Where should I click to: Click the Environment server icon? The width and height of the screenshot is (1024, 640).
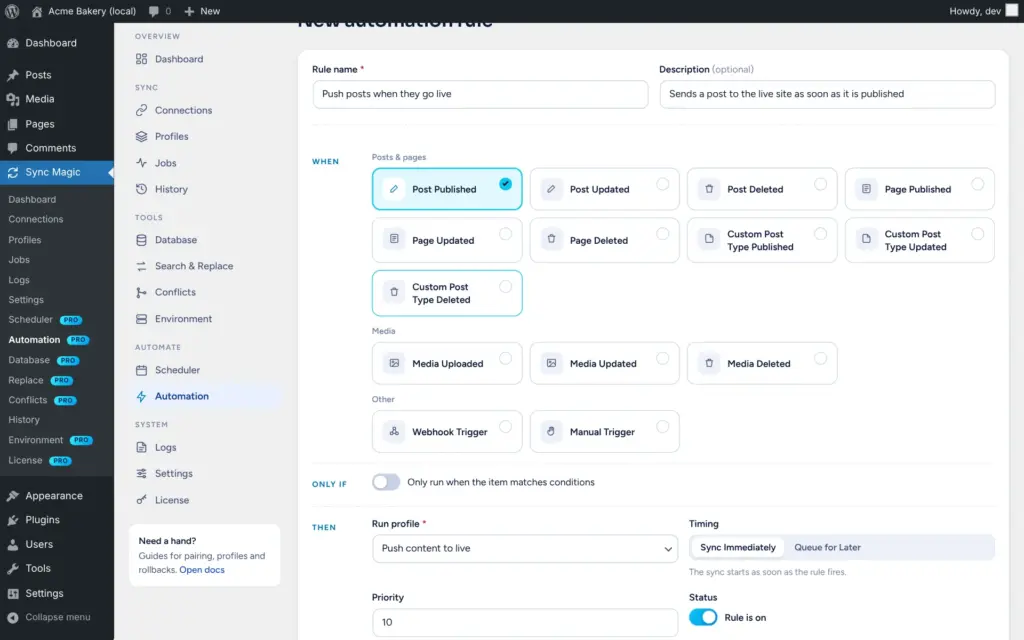pos(141,319)
